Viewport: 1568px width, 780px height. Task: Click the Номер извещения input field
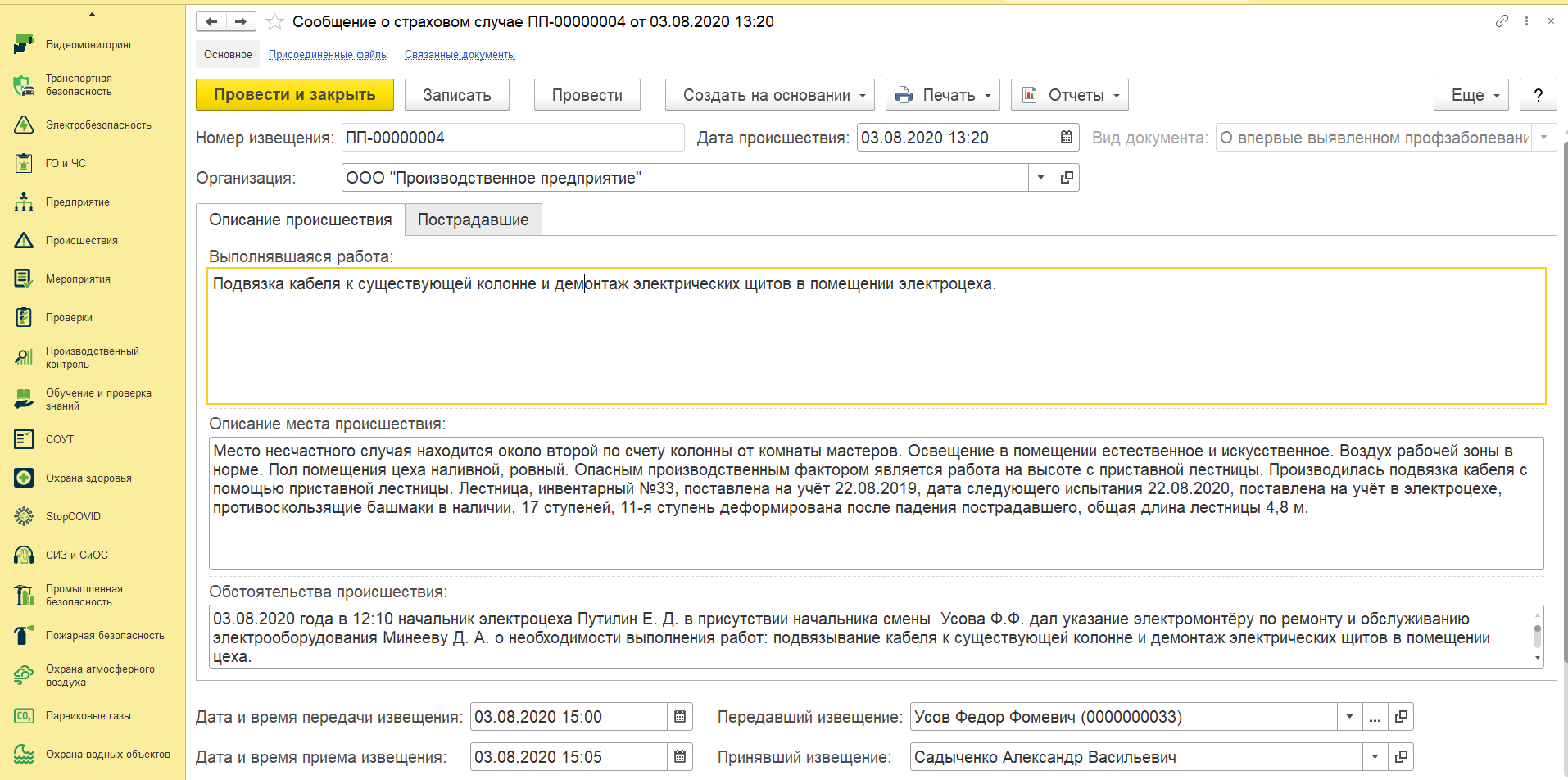512,138
